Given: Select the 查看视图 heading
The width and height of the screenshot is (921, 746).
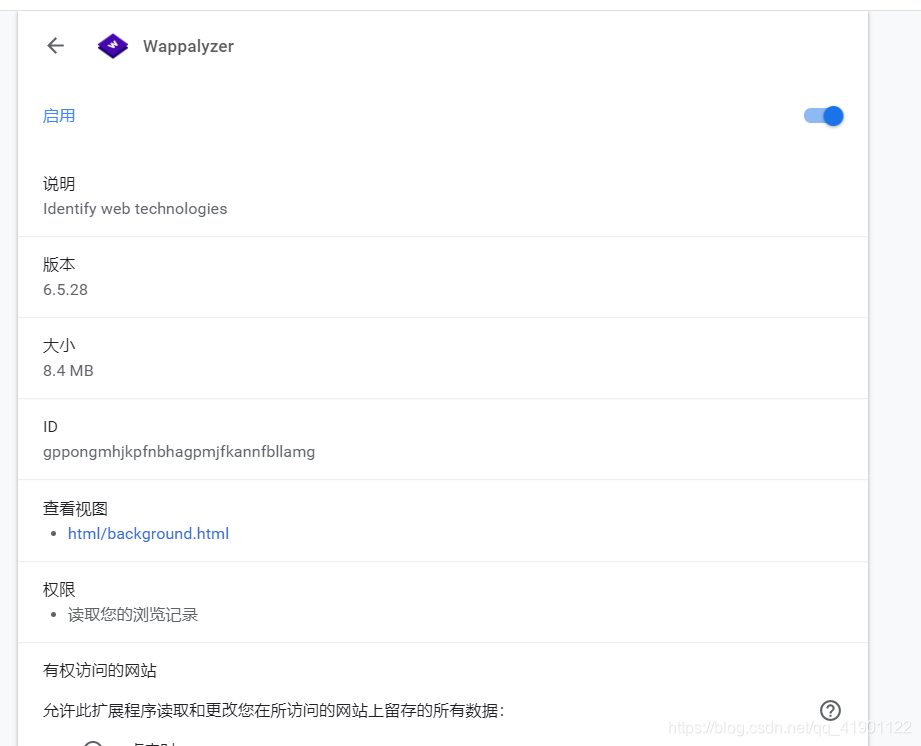Looking at the screenshot, I should [75, 508].
